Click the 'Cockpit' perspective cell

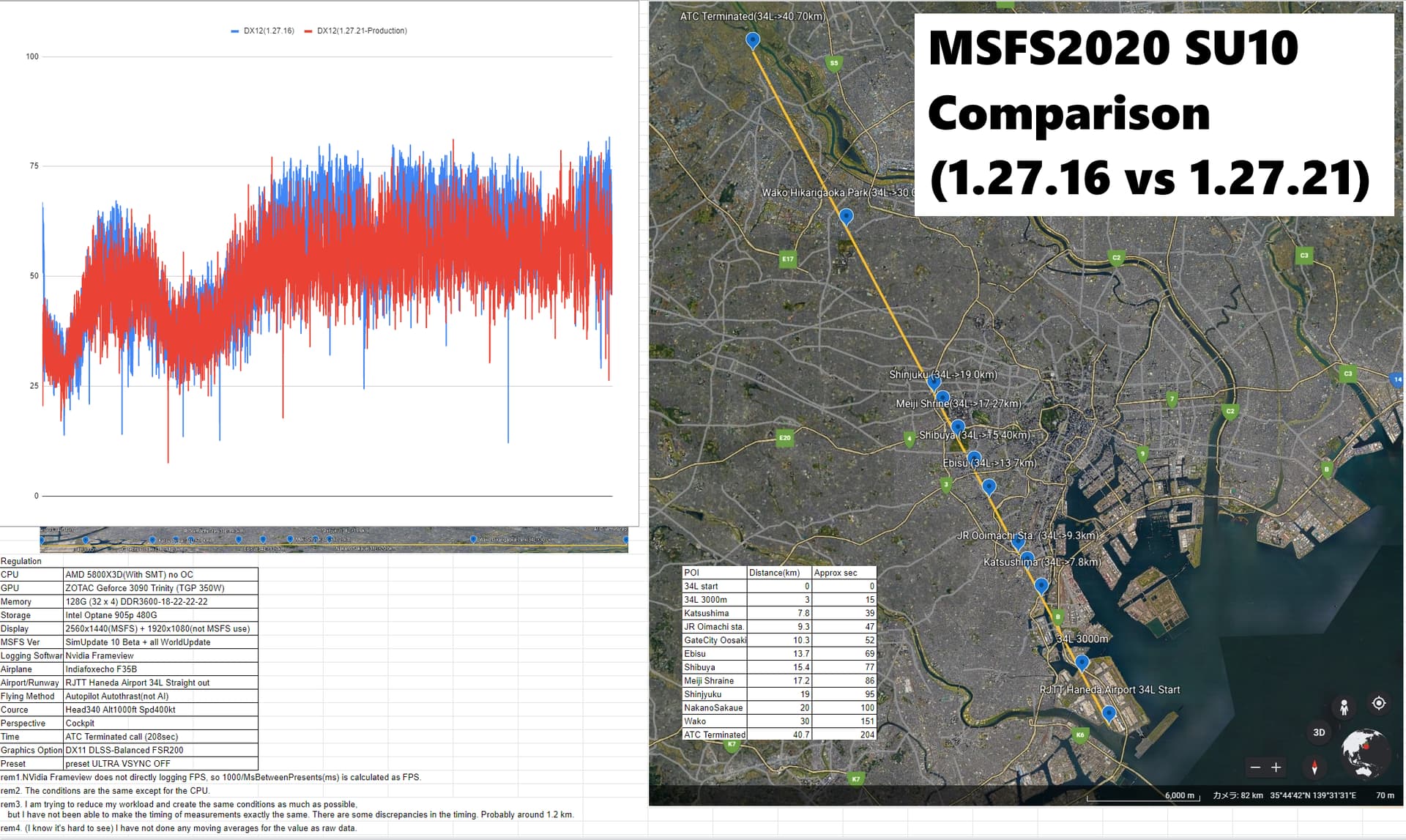[161, 724]
